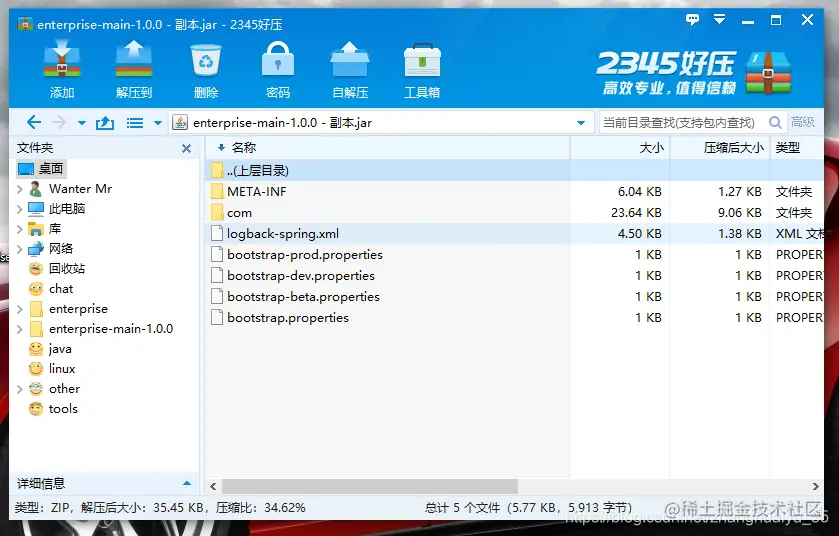Open the title bar menu dropdown icon

coord(720,20)
